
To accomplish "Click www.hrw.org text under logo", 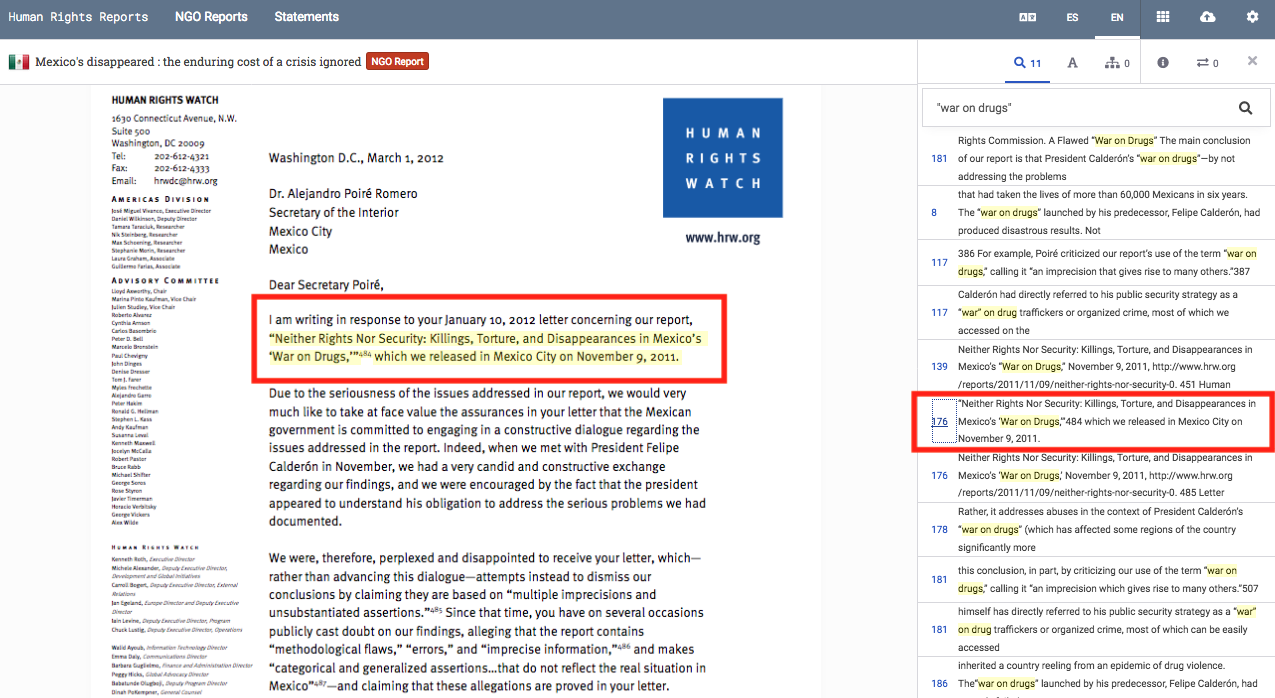I will [723, 238].
